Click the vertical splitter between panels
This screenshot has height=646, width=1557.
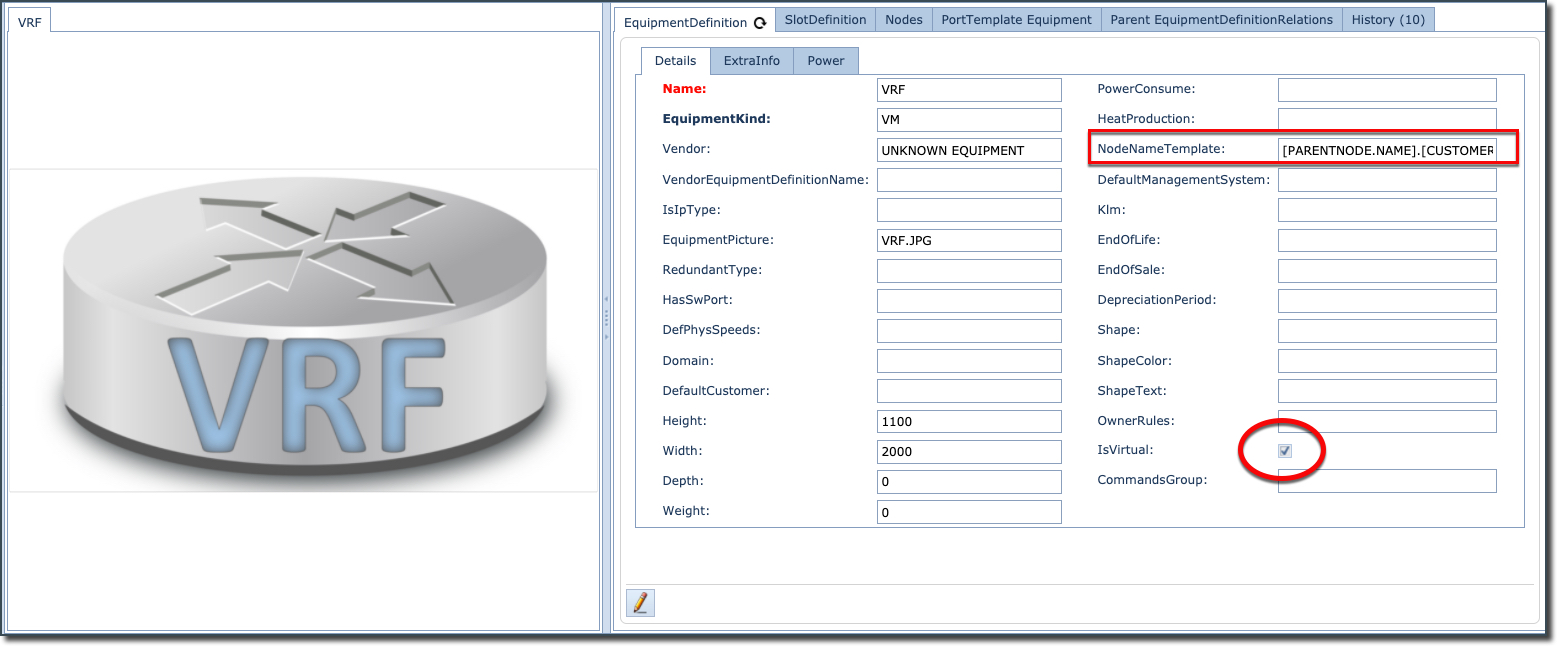606,320
